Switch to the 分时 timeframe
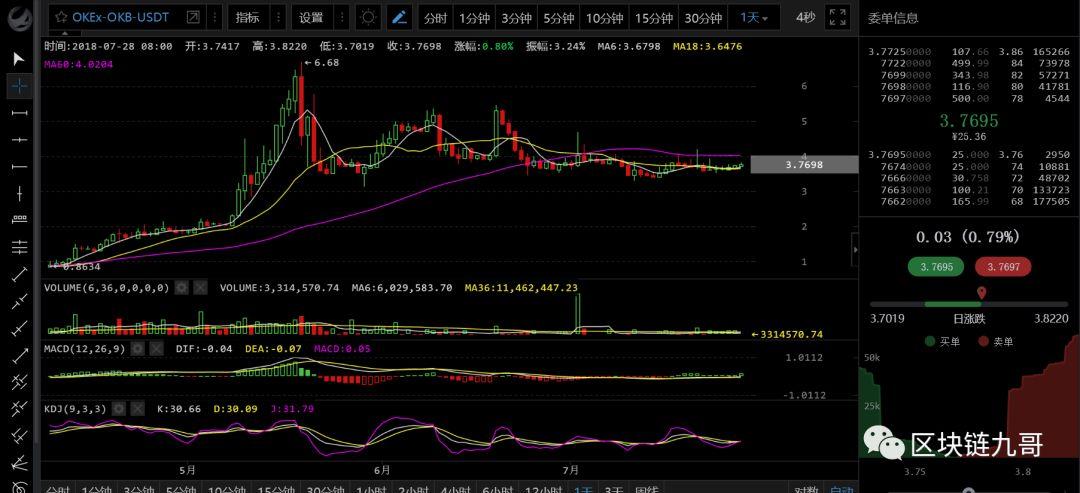This screenshot has height=493, width=1080. click(435, 19)
